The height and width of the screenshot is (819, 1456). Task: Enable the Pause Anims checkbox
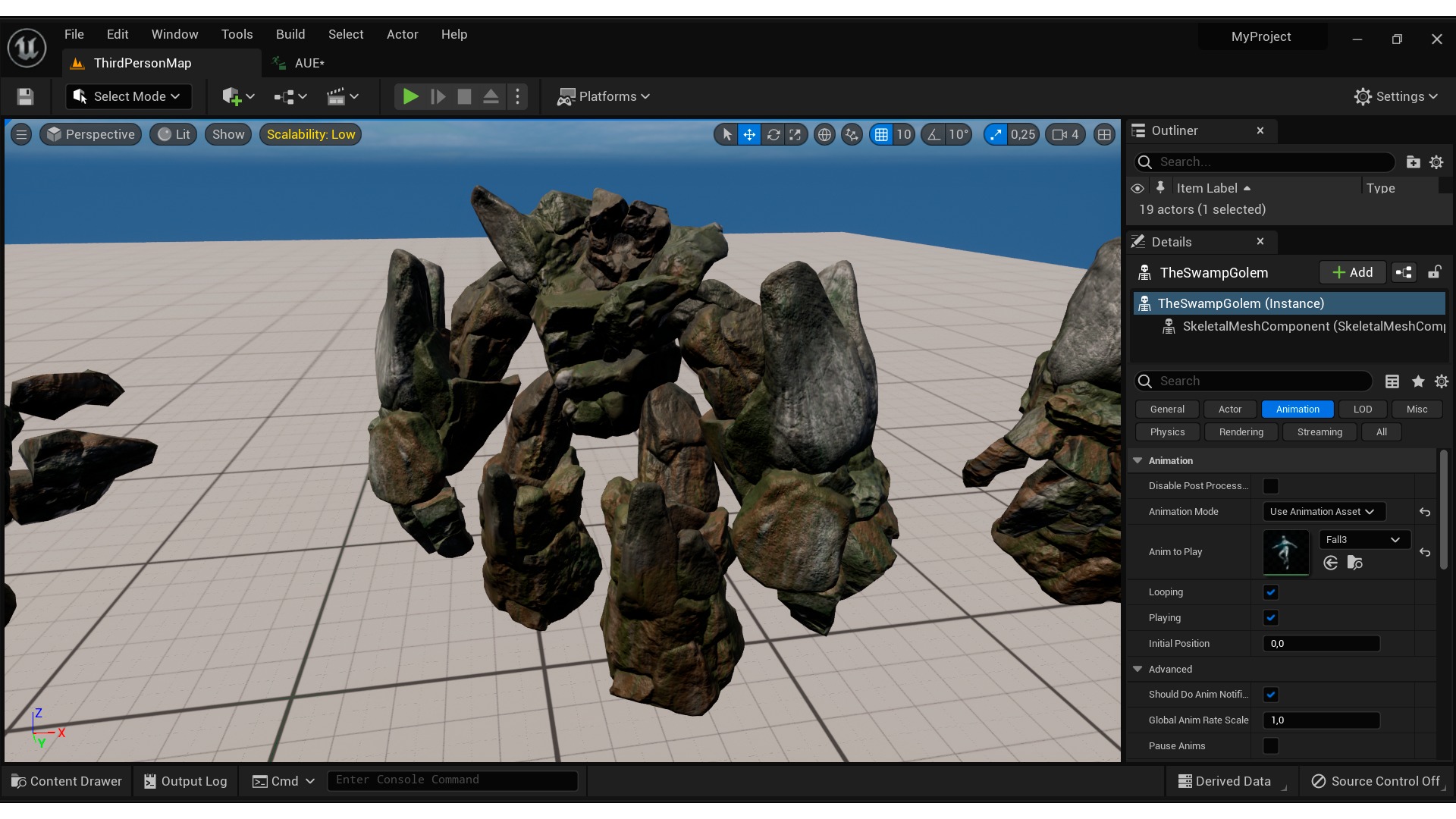tap(1271, 746)
